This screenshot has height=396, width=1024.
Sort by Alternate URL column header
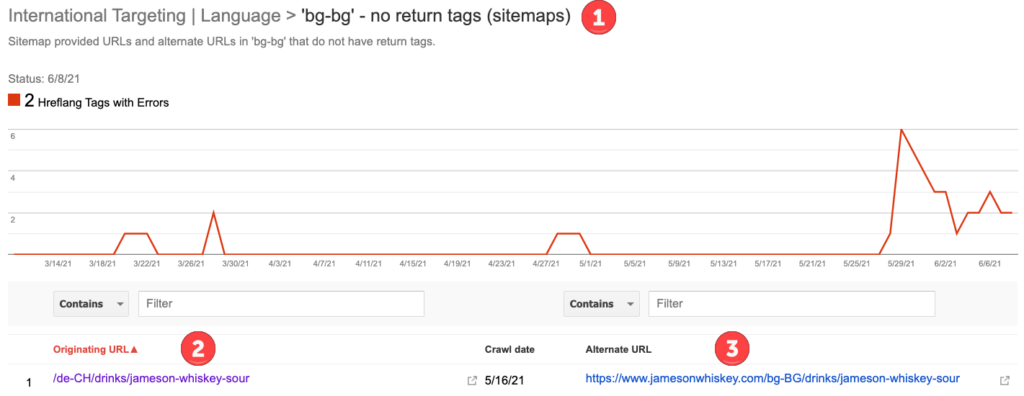618,350
